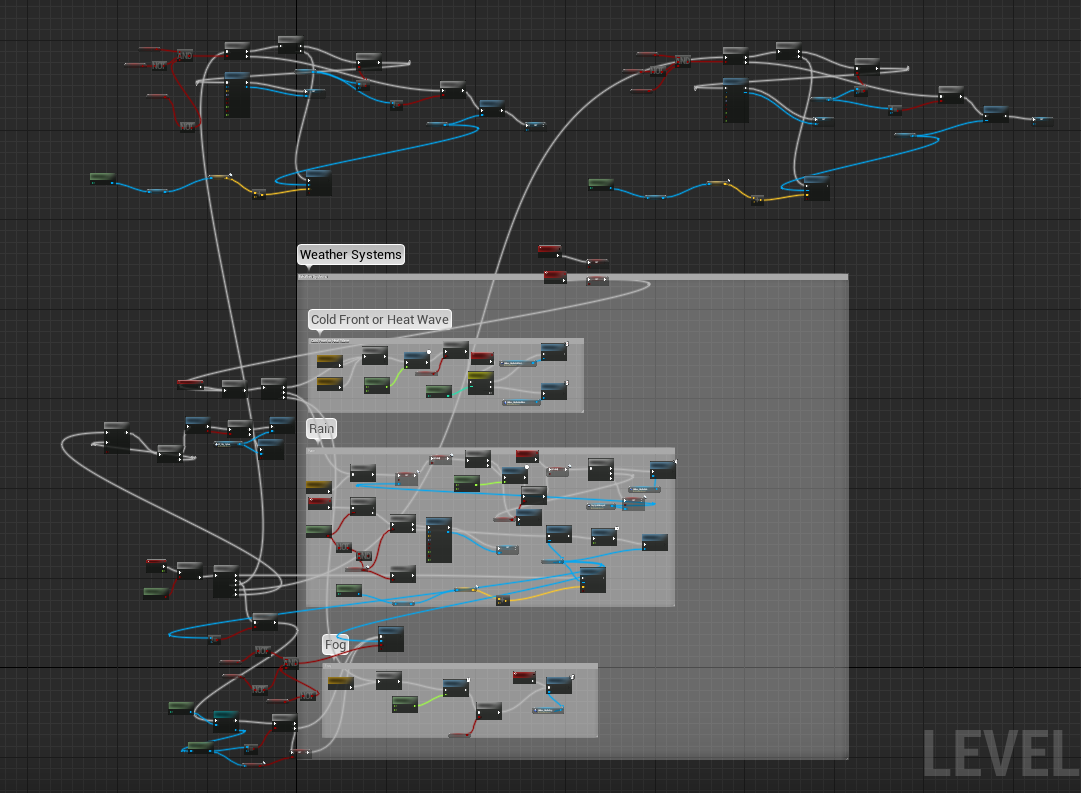Select the green node inside Fog comment
The width and height of the screenshot is (1081, 793).
(405, 704)
